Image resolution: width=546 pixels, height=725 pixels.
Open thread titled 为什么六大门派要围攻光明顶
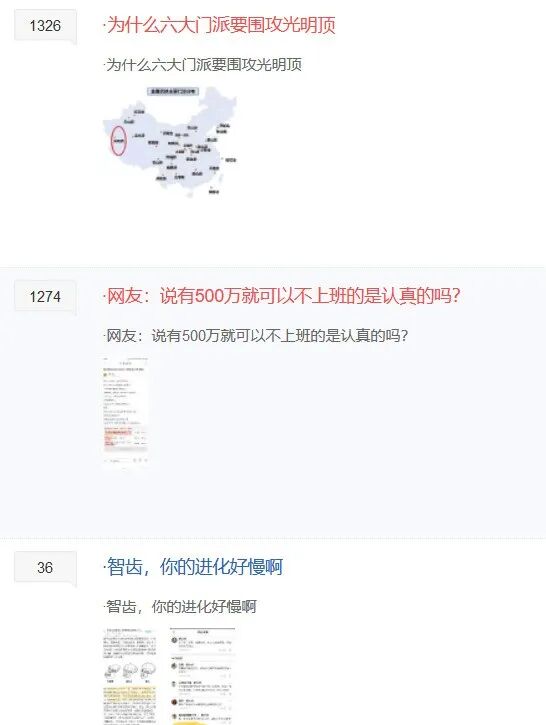coord(221,25)
